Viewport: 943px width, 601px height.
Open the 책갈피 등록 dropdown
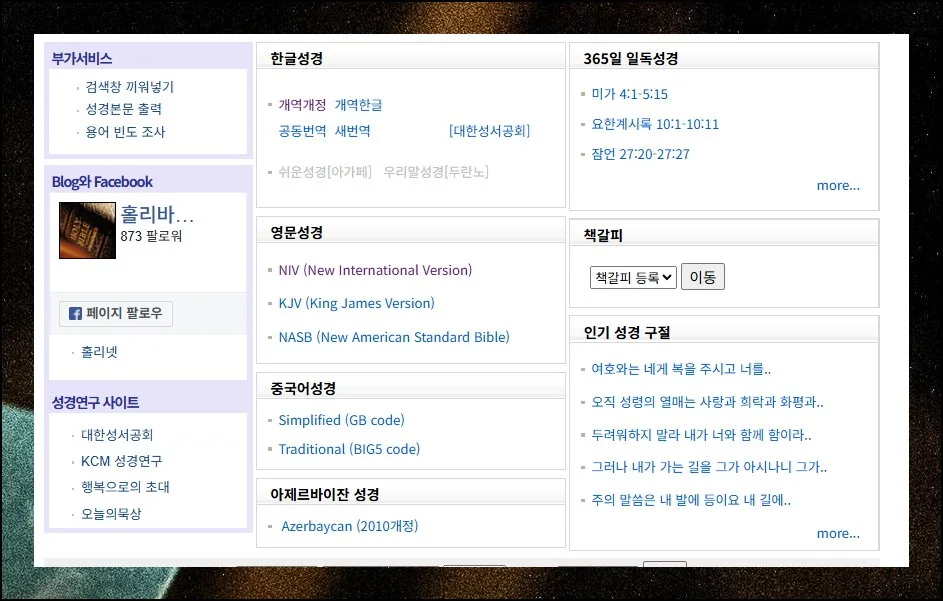click(633, 277)
